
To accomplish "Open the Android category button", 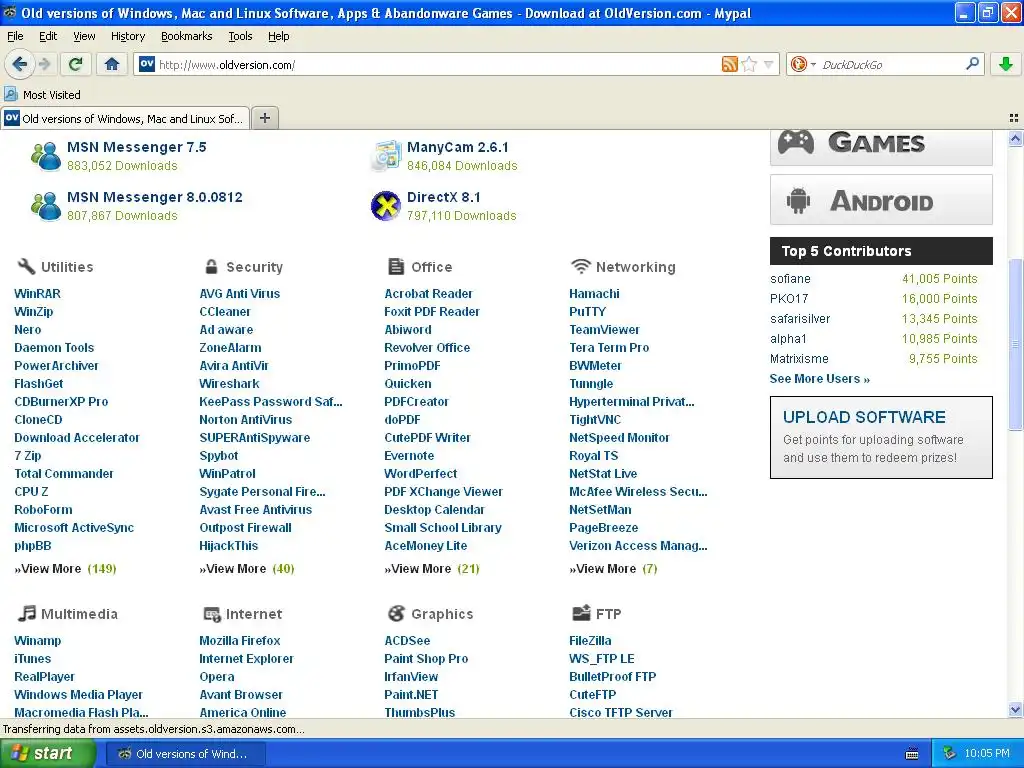I will tap(881, 200).
